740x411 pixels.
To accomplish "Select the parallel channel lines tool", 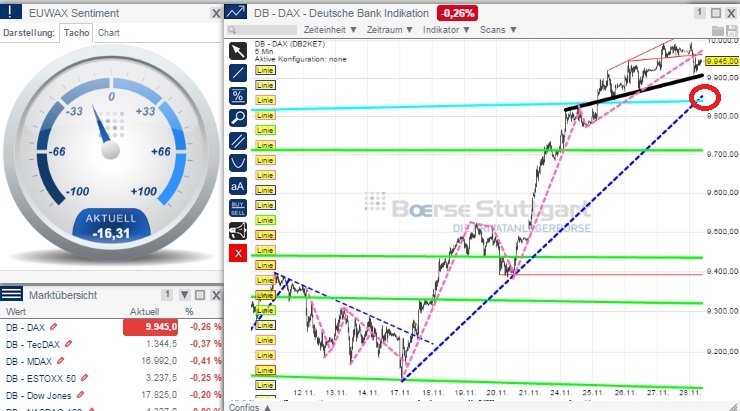I will [238, 141].
